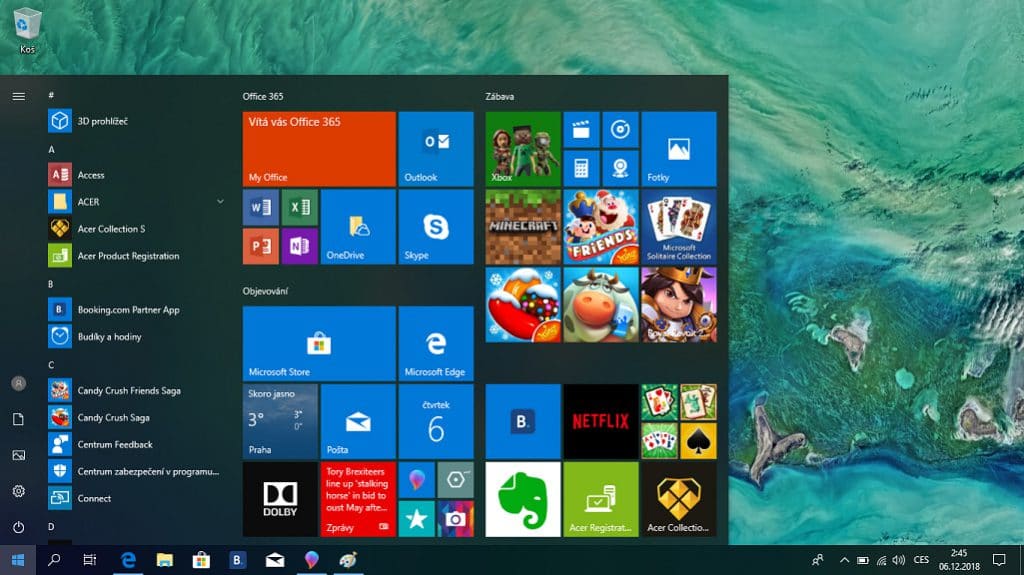This screenshot has height=575, width=1024.
Task: Launch OneNote from small tile
Action: coord(300,246)
